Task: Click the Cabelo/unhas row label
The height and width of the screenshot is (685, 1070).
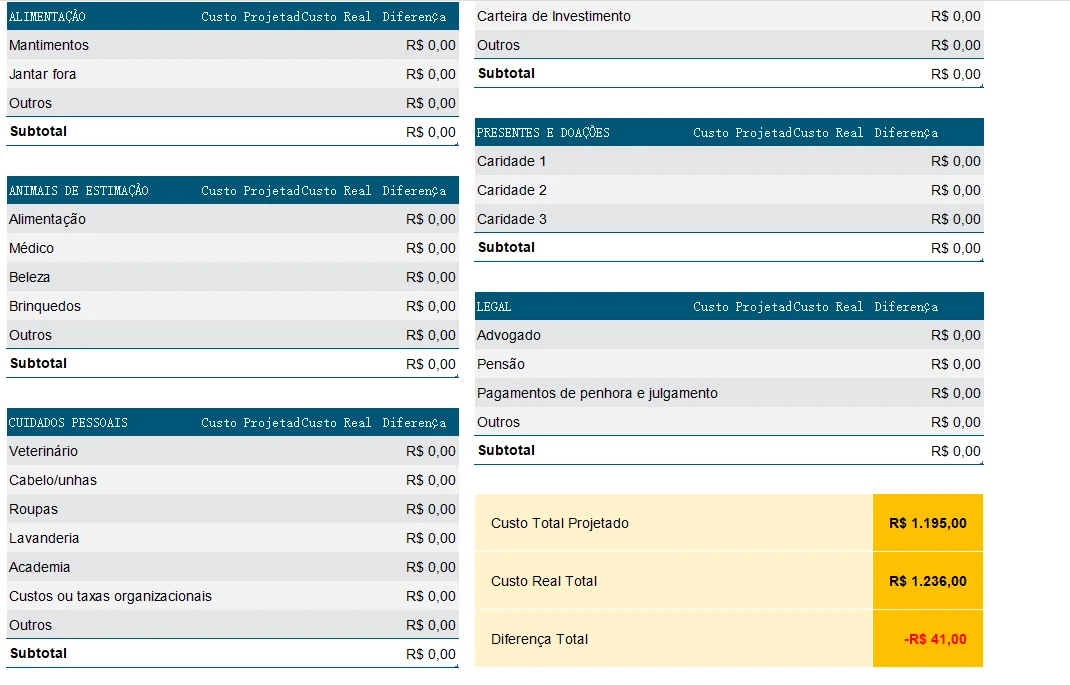Action: pos(53,480)
